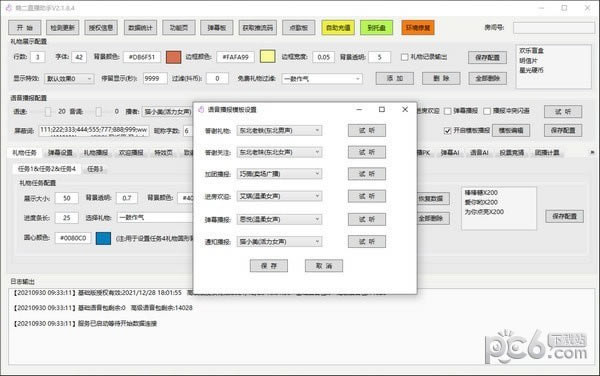The height and width of the screenshot is (376, 600).
Task: Click 试听 beside 答谢礼物 in dialog
Action: tap(367, 130)
